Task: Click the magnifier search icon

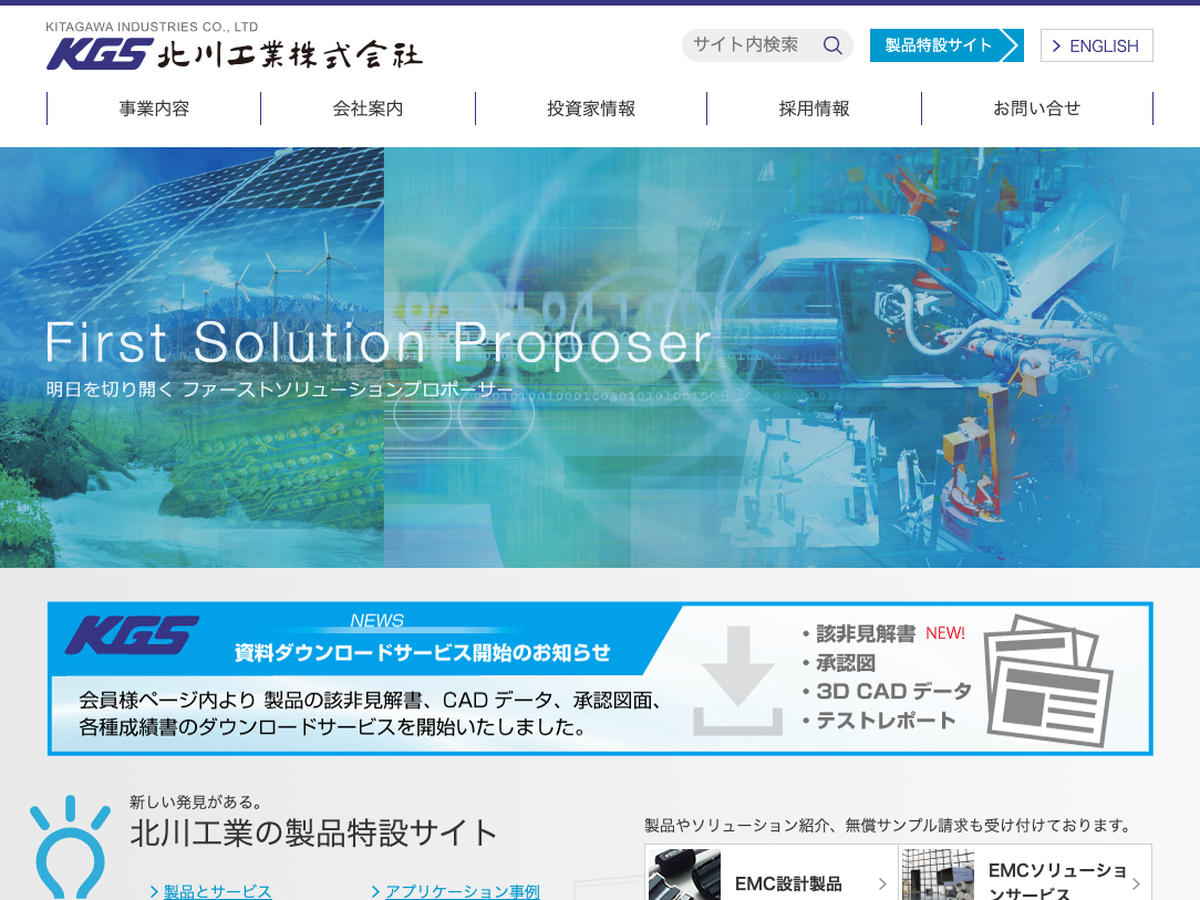Action: point(832,45)
